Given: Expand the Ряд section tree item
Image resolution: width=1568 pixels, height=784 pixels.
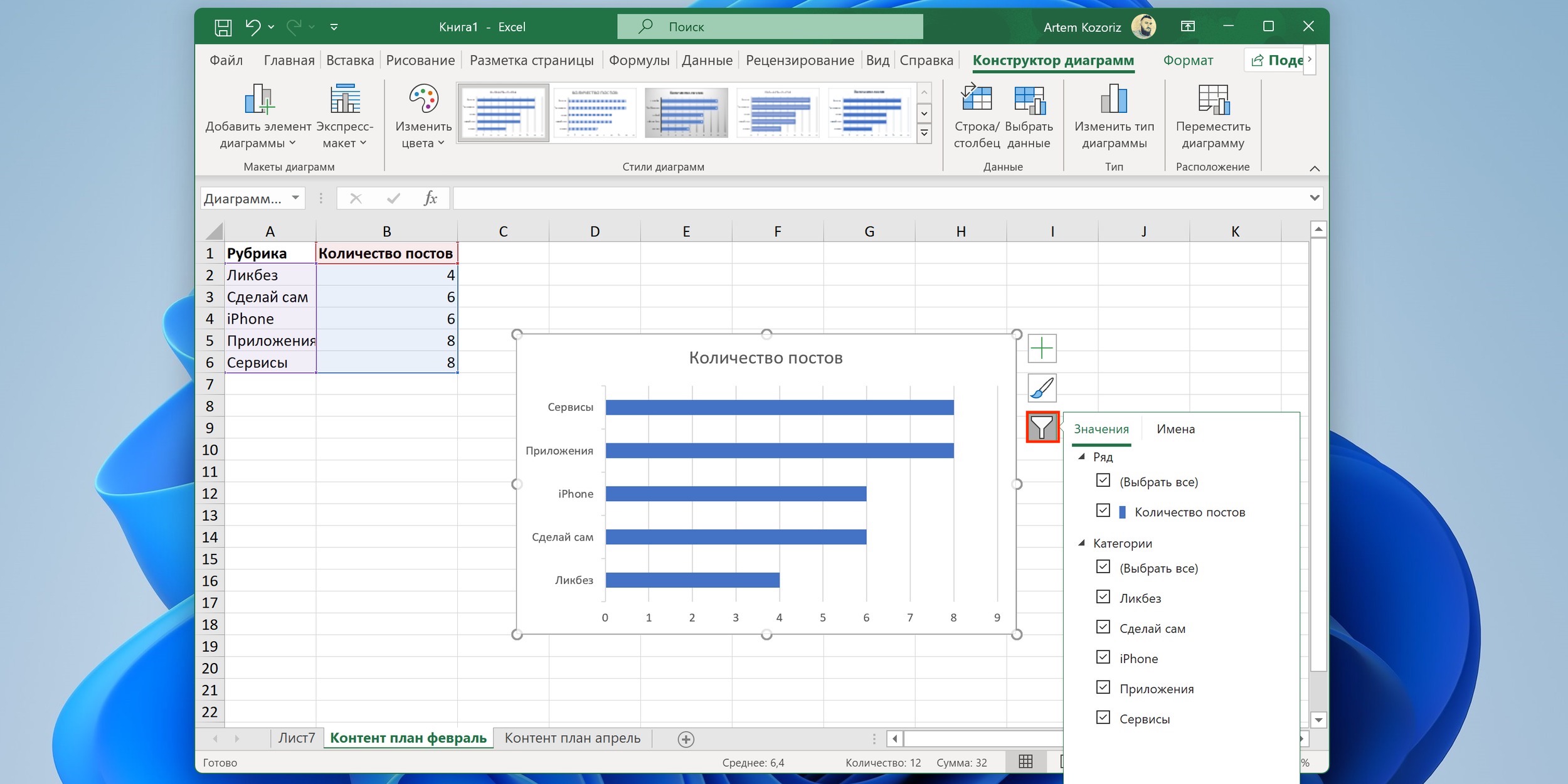Looking at the screenshot, I should pyautogui.click(x=1085, y=457).
